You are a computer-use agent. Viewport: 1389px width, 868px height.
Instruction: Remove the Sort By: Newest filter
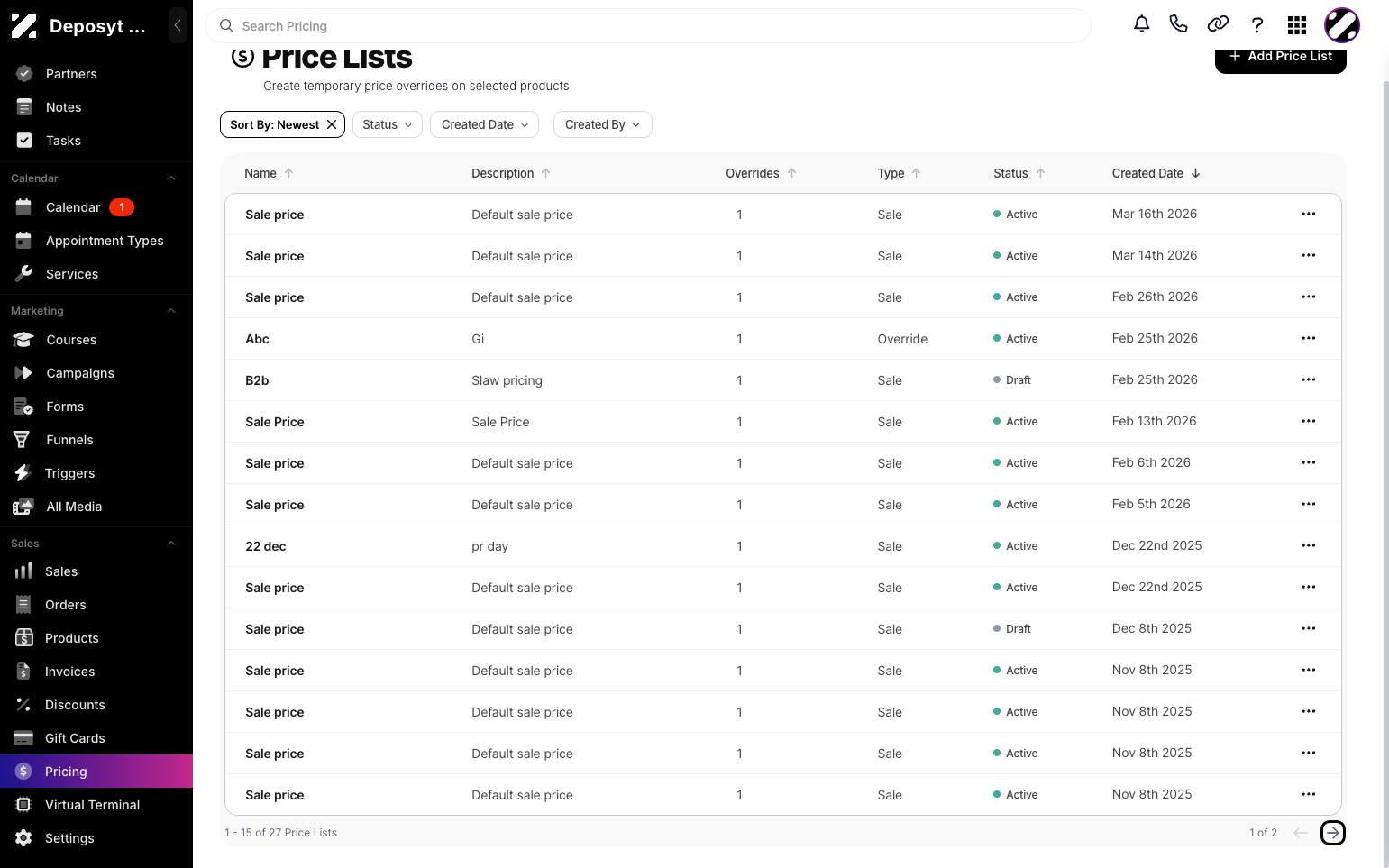(x=332, y=124)
